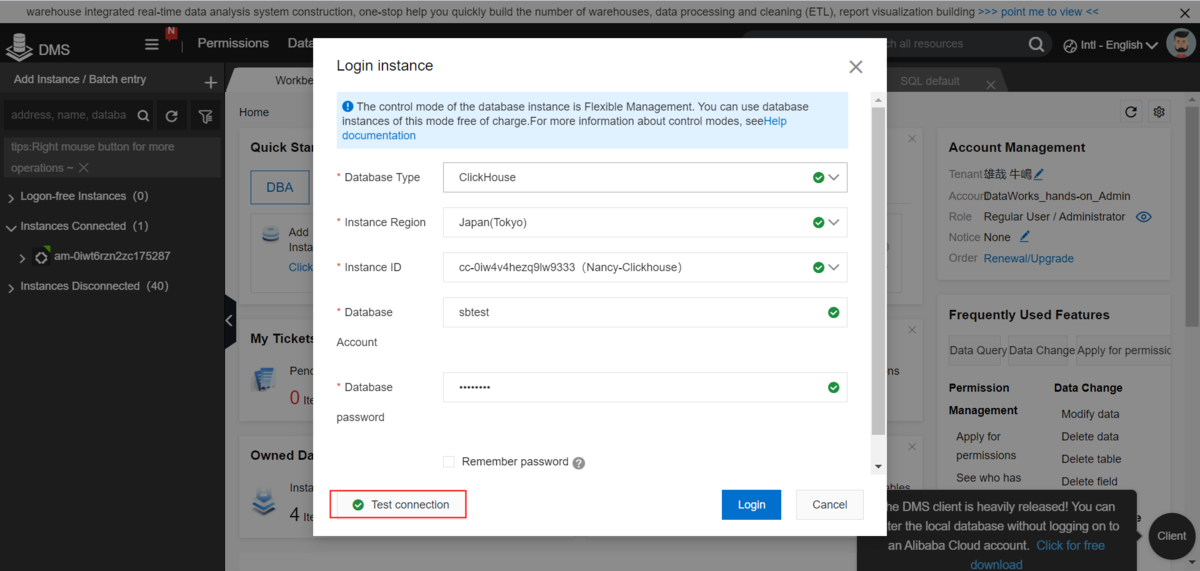Click Apply for permission feature tab

click(1124, 350)
